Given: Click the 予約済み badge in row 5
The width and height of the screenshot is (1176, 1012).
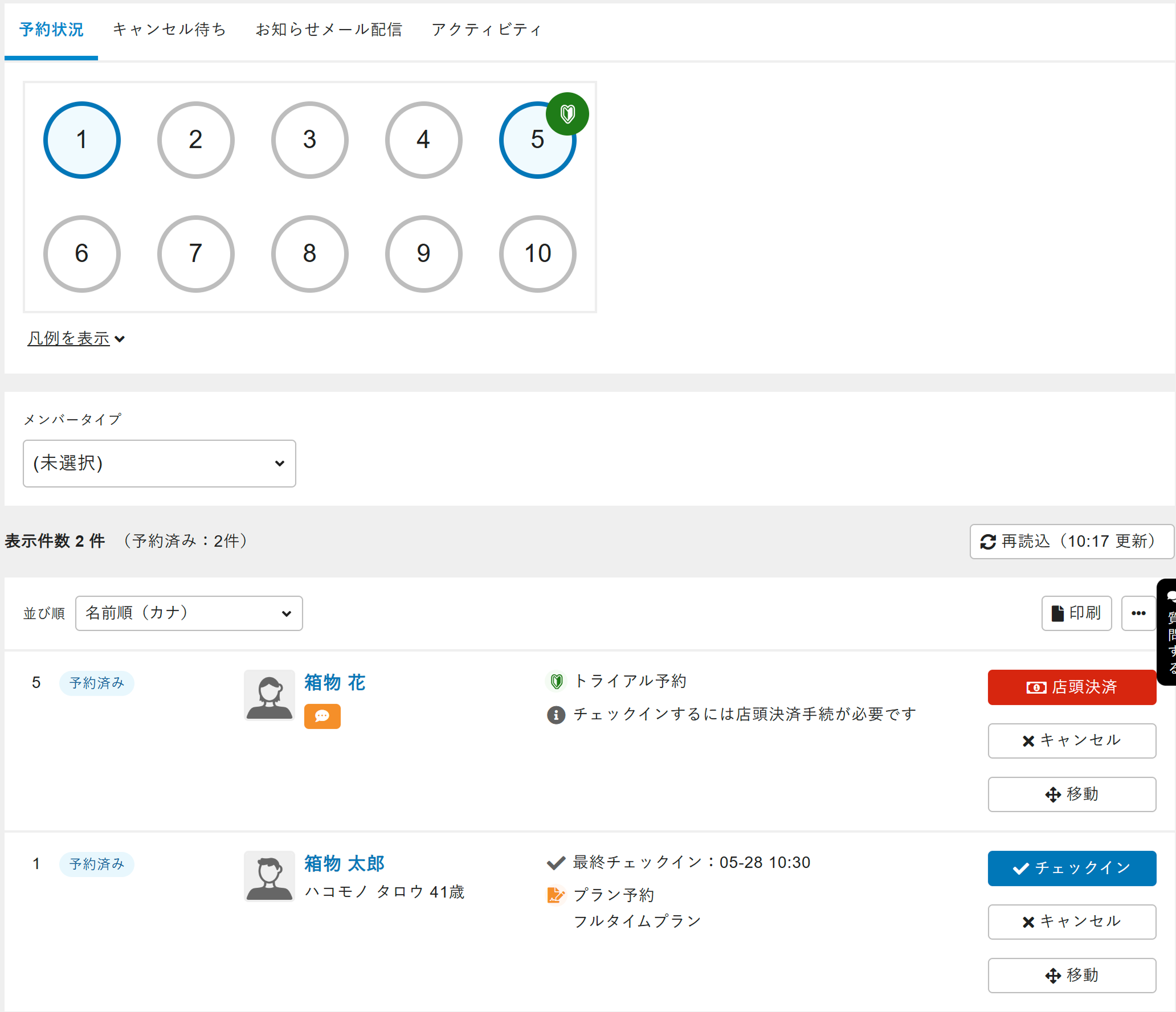Looking at the screenshot, I should (97, 683).
